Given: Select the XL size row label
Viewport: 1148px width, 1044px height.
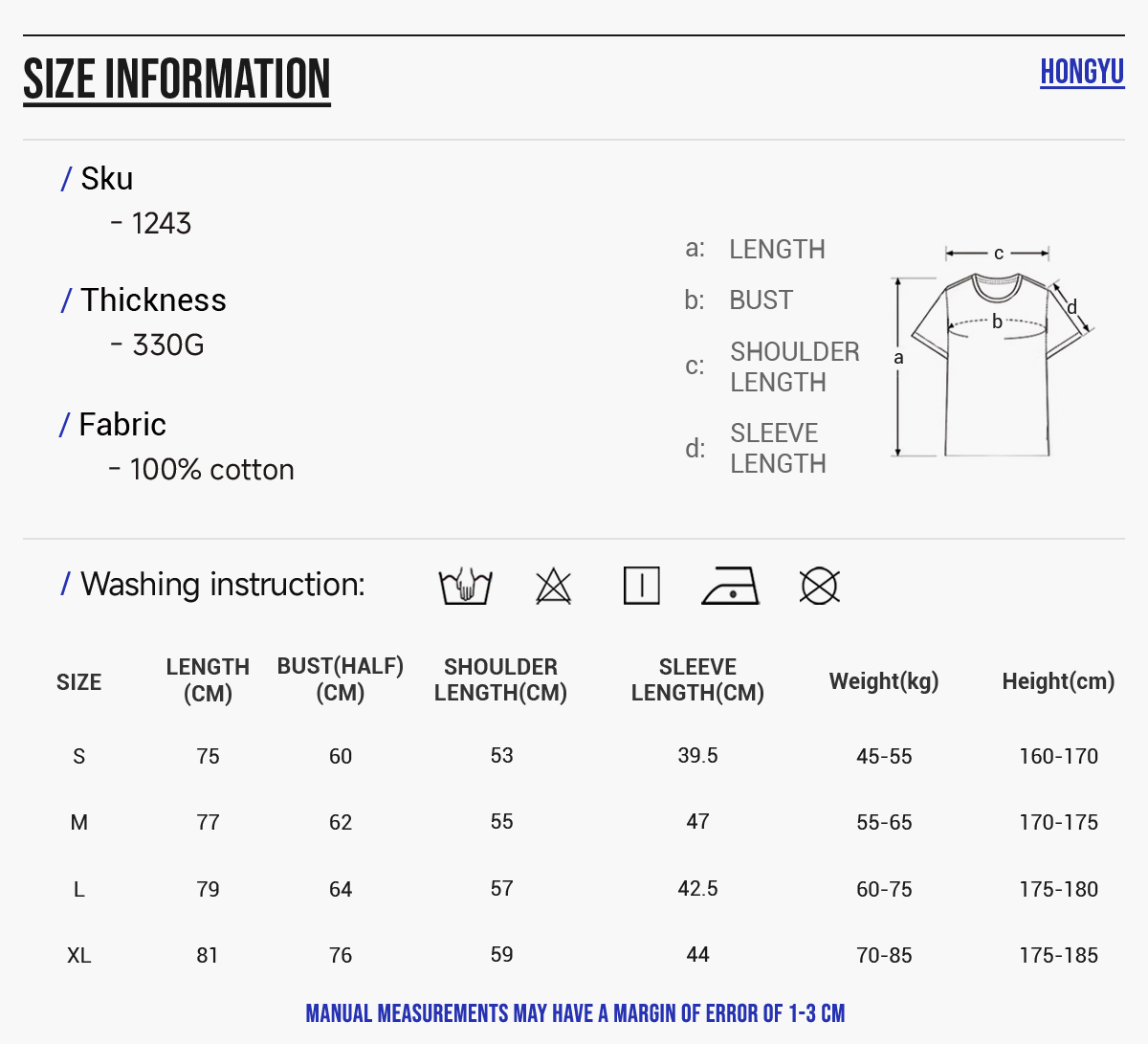Looking at the screenshot, I should pos(79,955).
